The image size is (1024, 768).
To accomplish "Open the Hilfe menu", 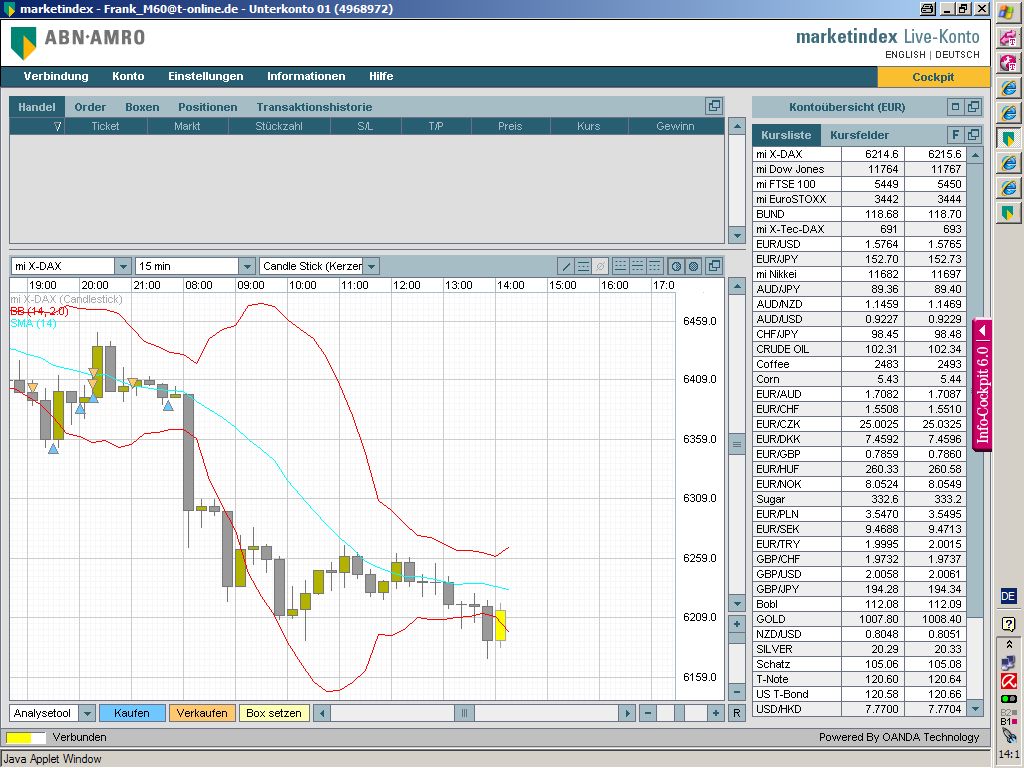I will [x=381, y=76].
